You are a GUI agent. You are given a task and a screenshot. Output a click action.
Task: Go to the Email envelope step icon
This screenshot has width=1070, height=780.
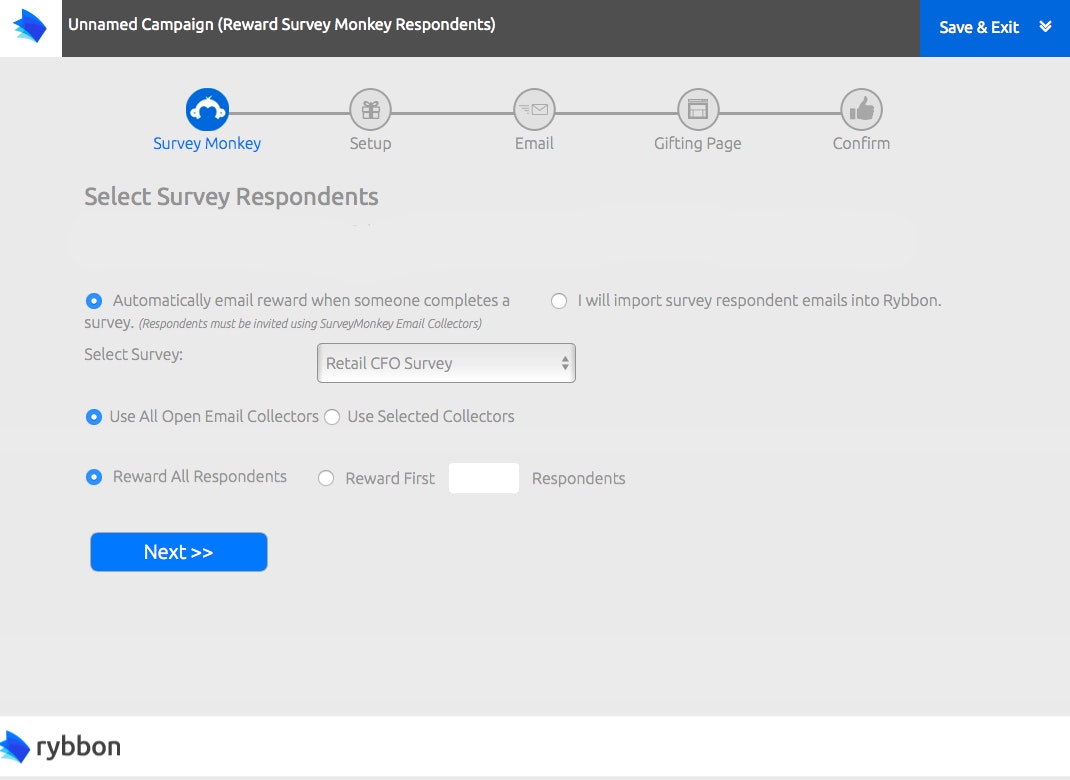(x=534, y=110)
